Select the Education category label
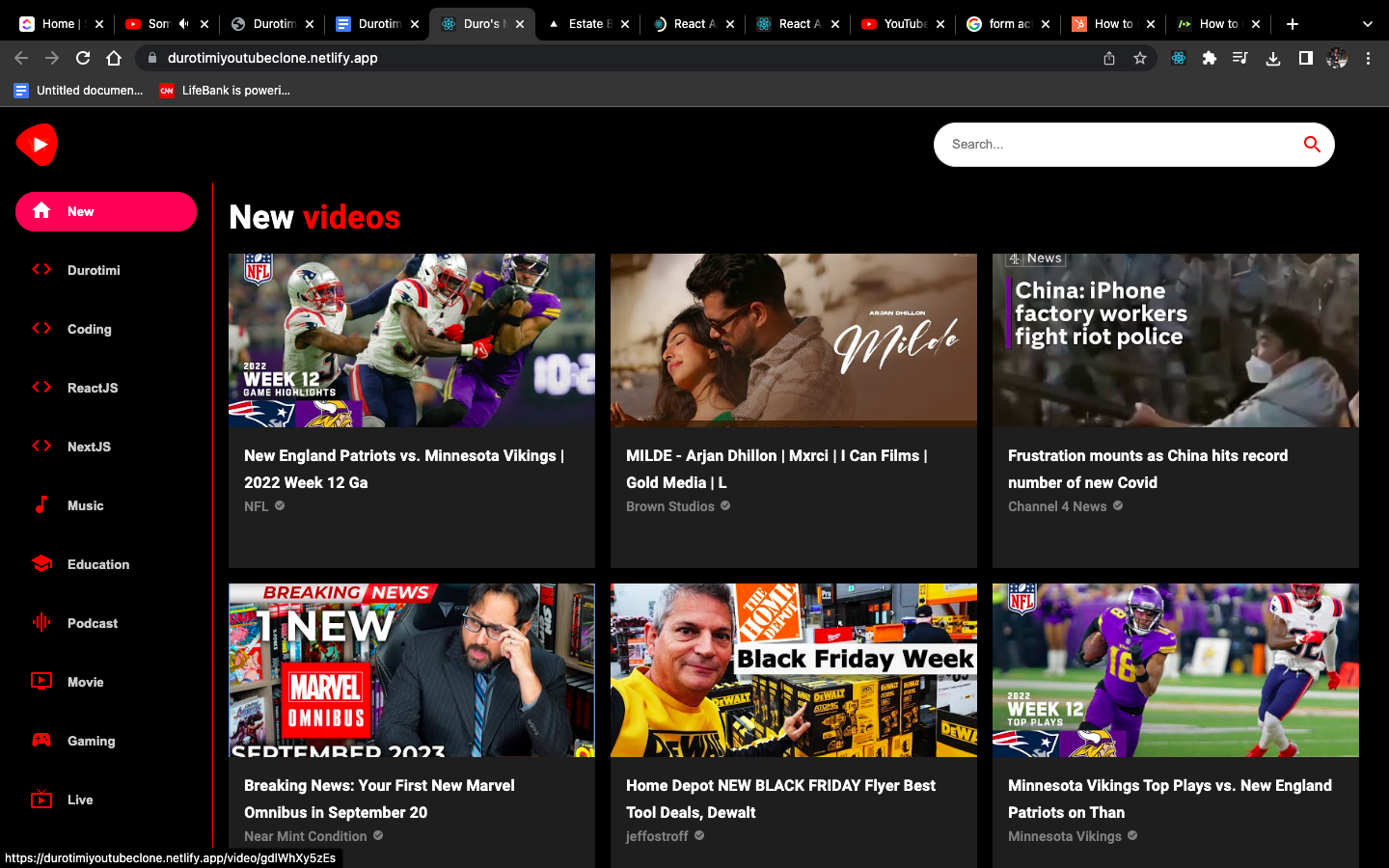1389x868 pixels. point(98,564)
